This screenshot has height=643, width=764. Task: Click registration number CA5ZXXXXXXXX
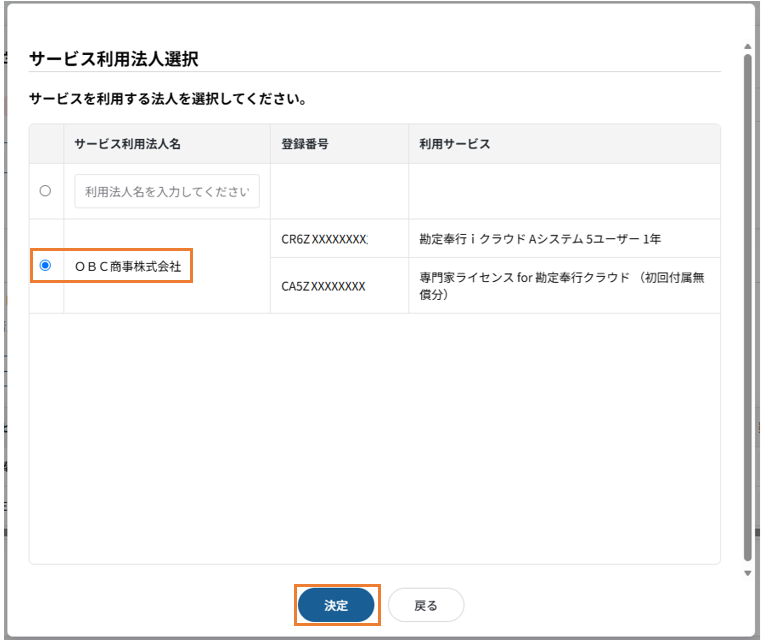click(324, 286)
